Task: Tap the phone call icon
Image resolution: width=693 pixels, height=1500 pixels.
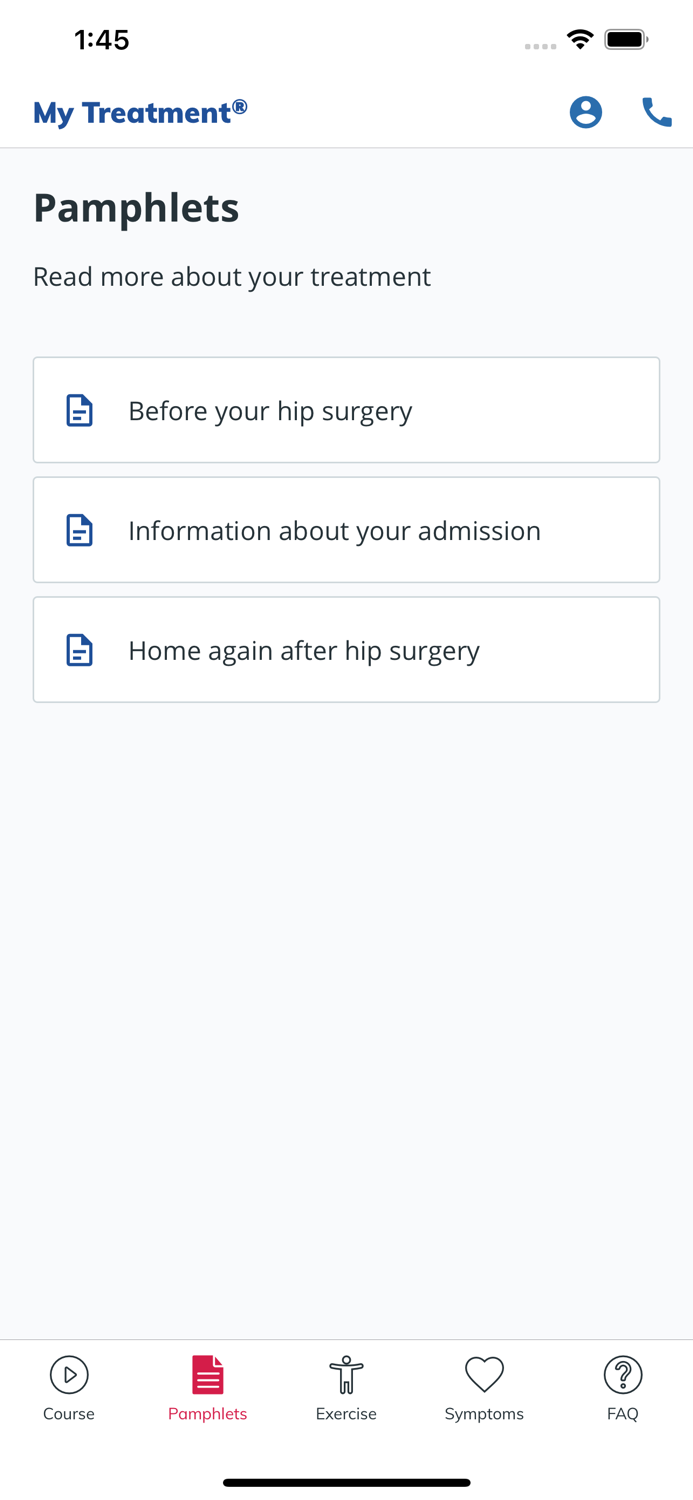Action: pos(656,112)
